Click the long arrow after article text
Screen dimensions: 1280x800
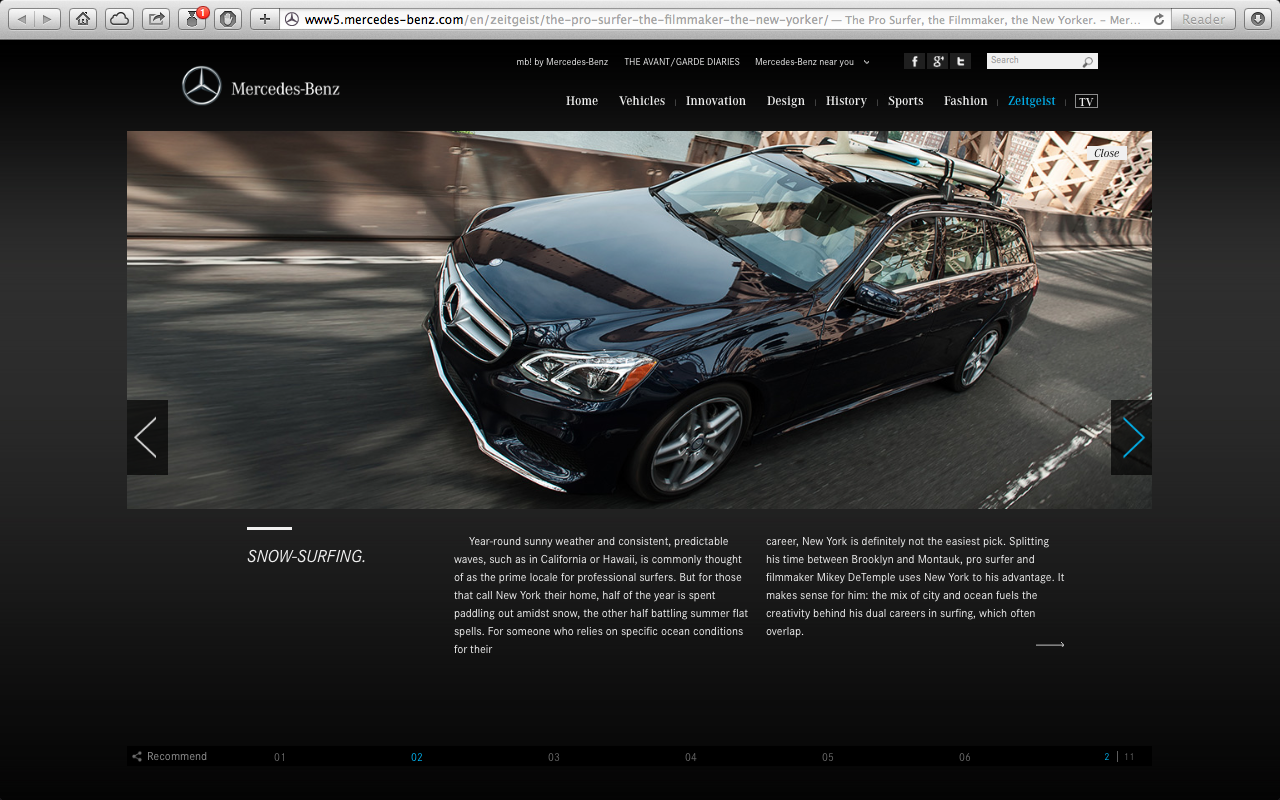coord(1050,645)
